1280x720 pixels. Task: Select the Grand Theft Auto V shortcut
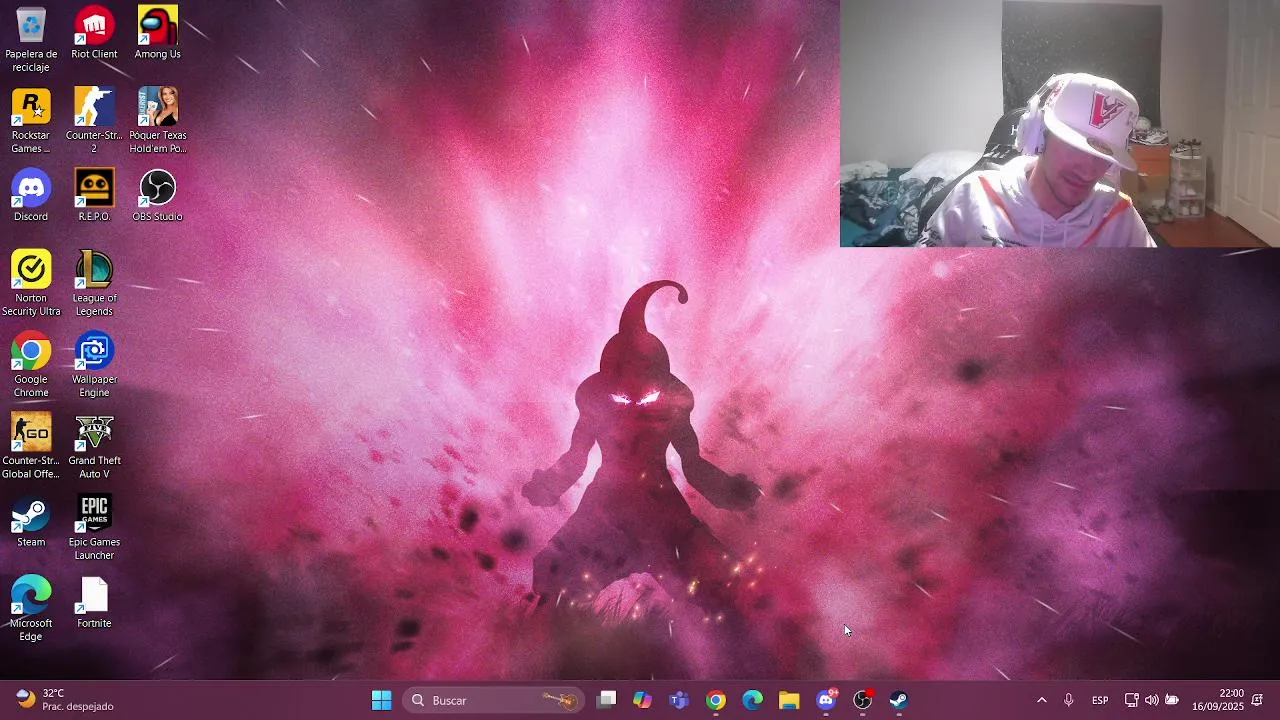[x=94, y=447]
